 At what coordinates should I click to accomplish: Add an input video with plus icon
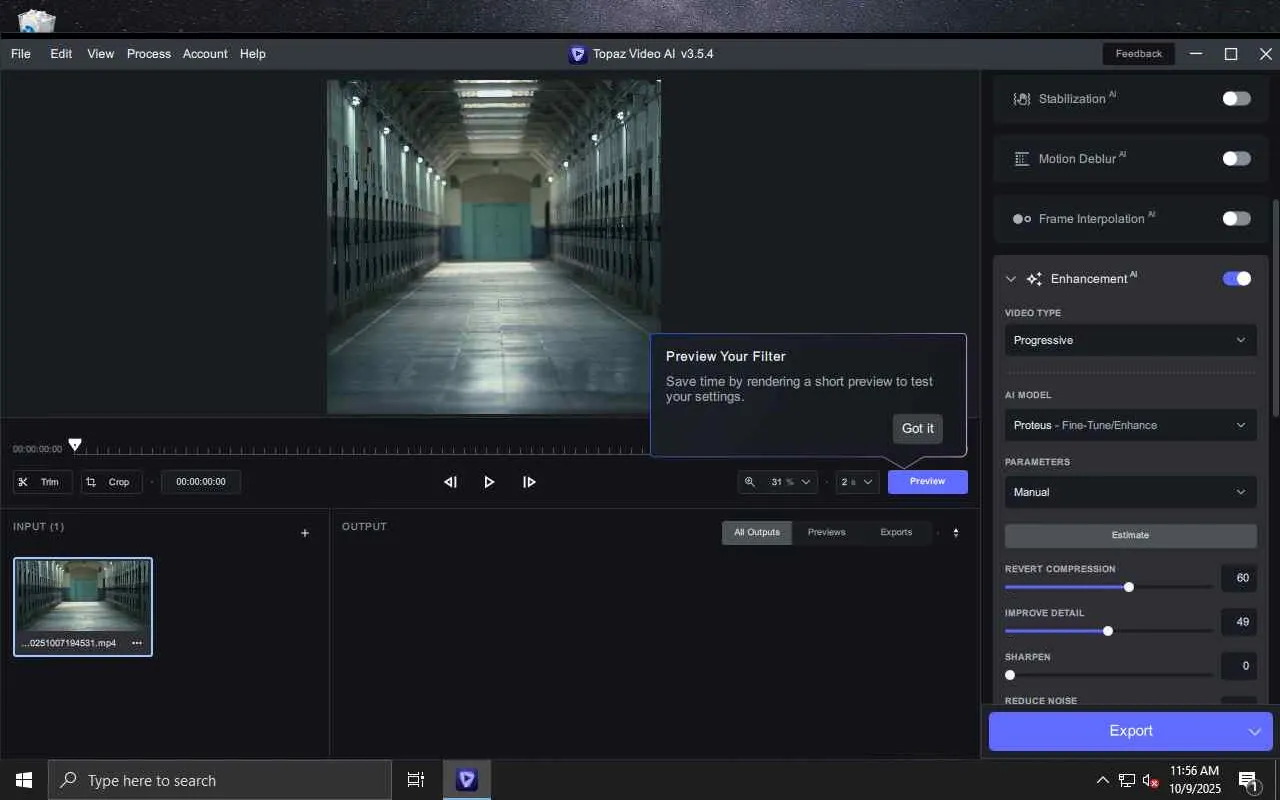coord(305,533)
